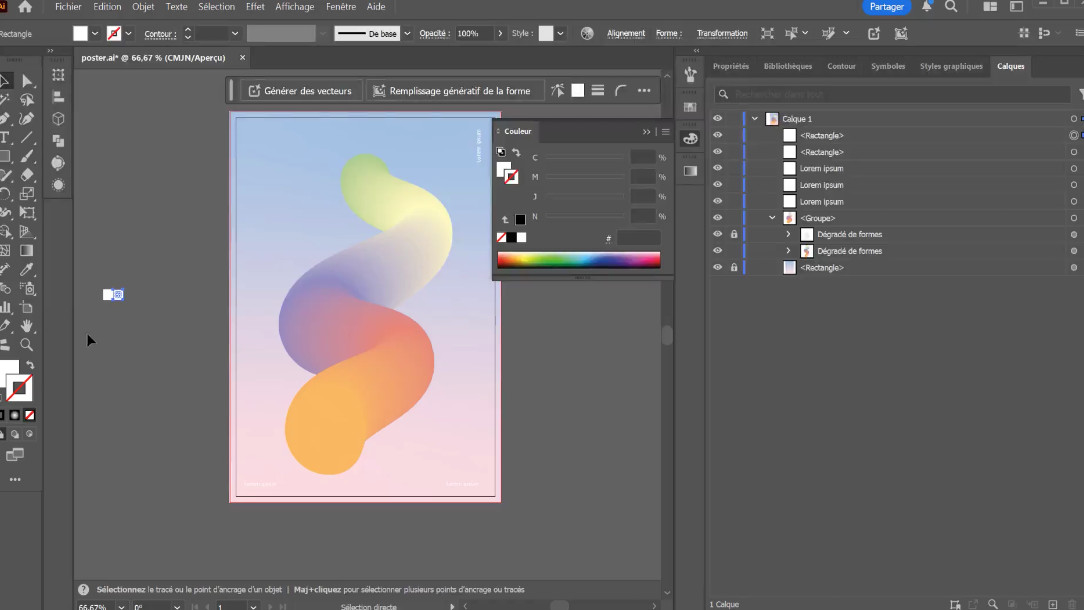The height and width of the screenshot is (610, 1084).
Task: Click Générer des vecteurs button
Action: click(300, 91)
